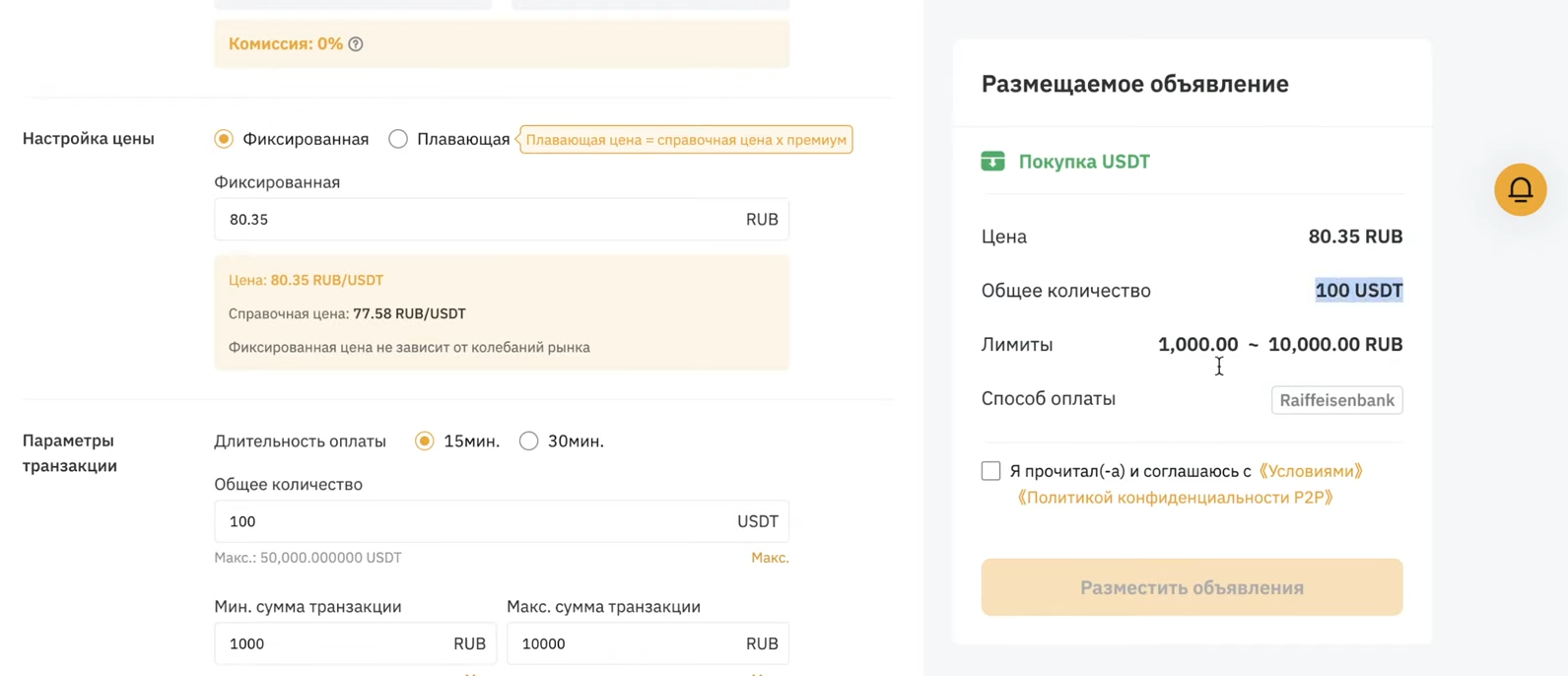Click the green Покупка USDT icon
Viewport: 1568px width, 676px height.
click(x=992, y=162)
